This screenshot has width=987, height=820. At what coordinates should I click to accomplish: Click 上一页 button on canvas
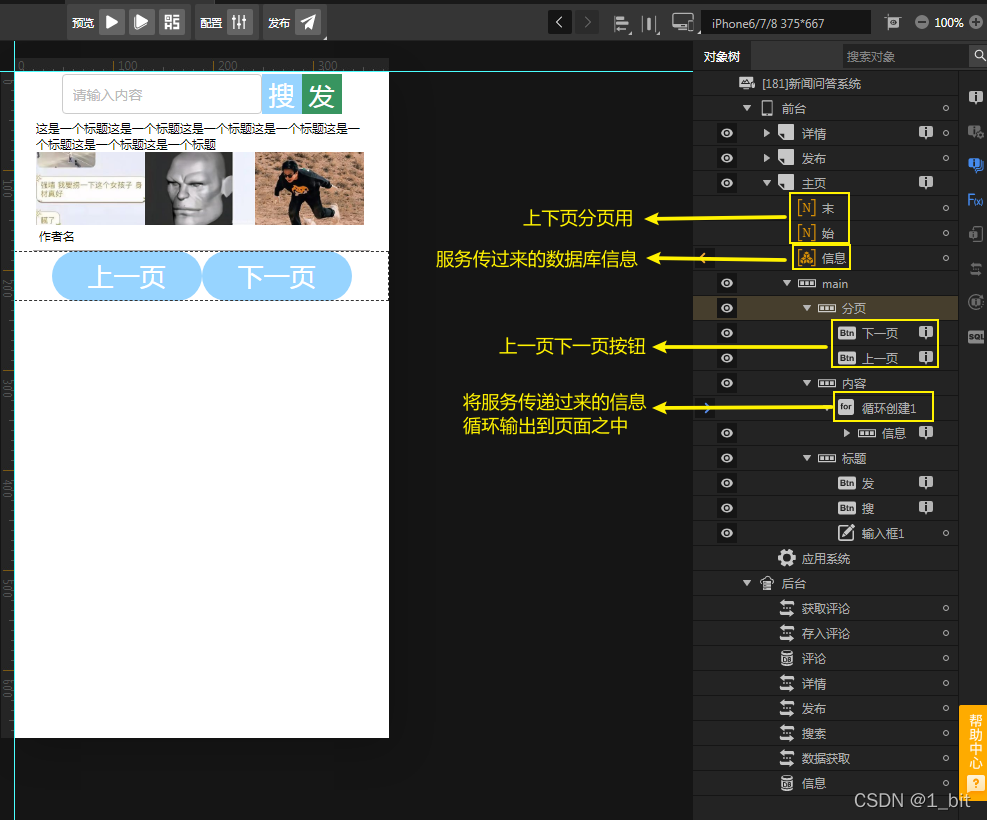[x=127, y=276]
